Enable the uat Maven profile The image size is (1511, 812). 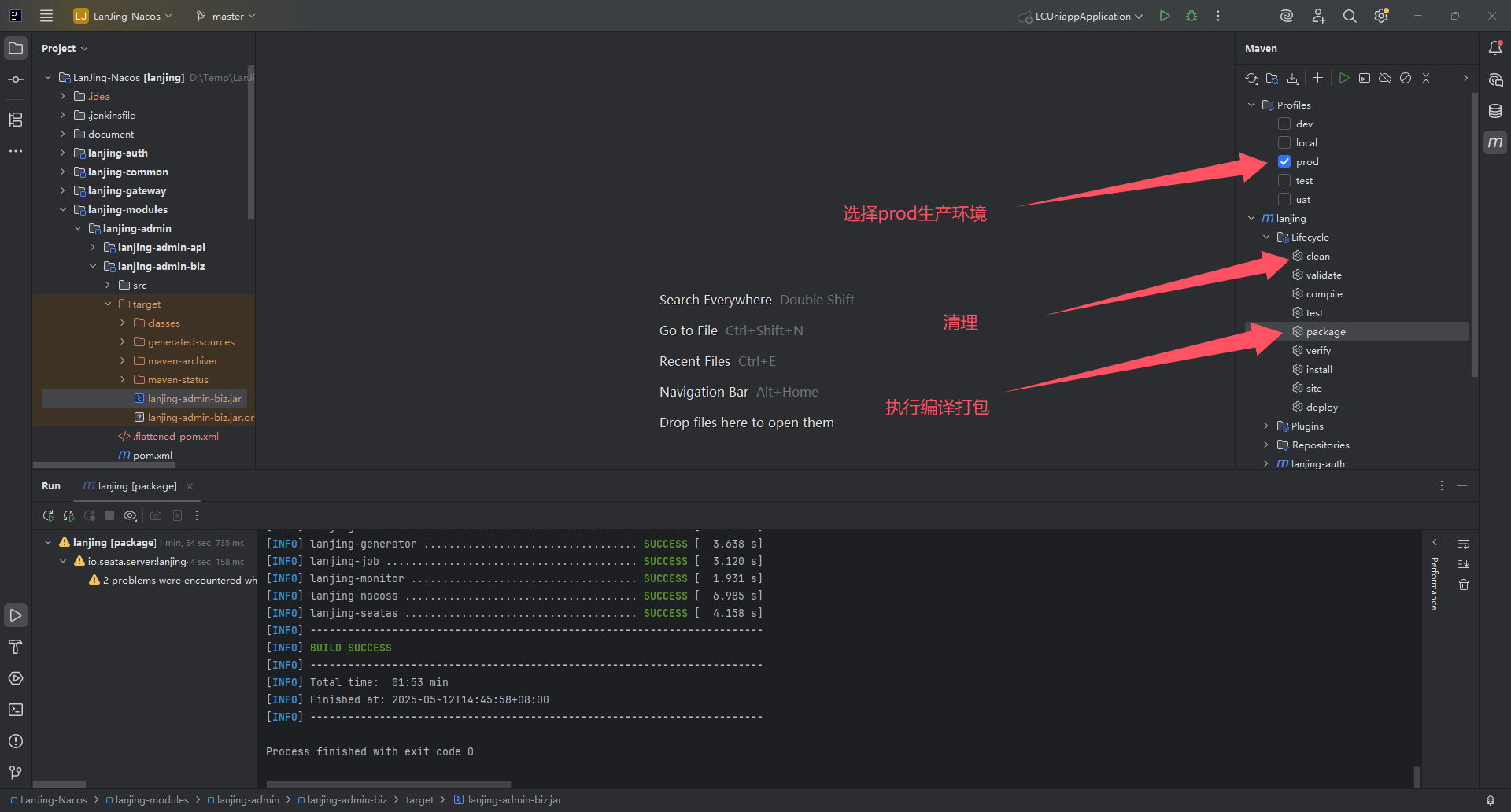point(1284,199)
